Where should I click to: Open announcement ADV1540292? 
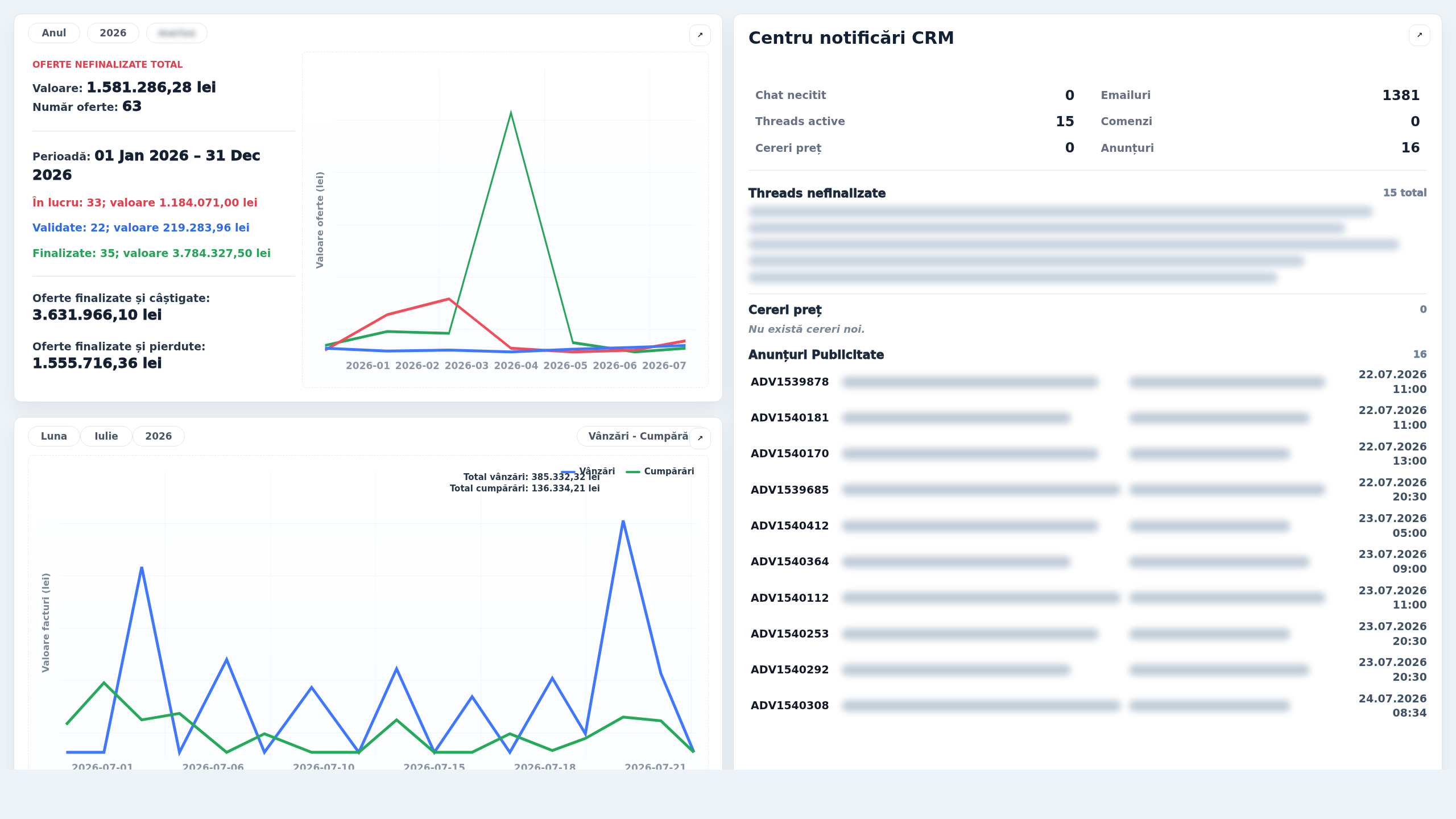(x=1087, y=670)
